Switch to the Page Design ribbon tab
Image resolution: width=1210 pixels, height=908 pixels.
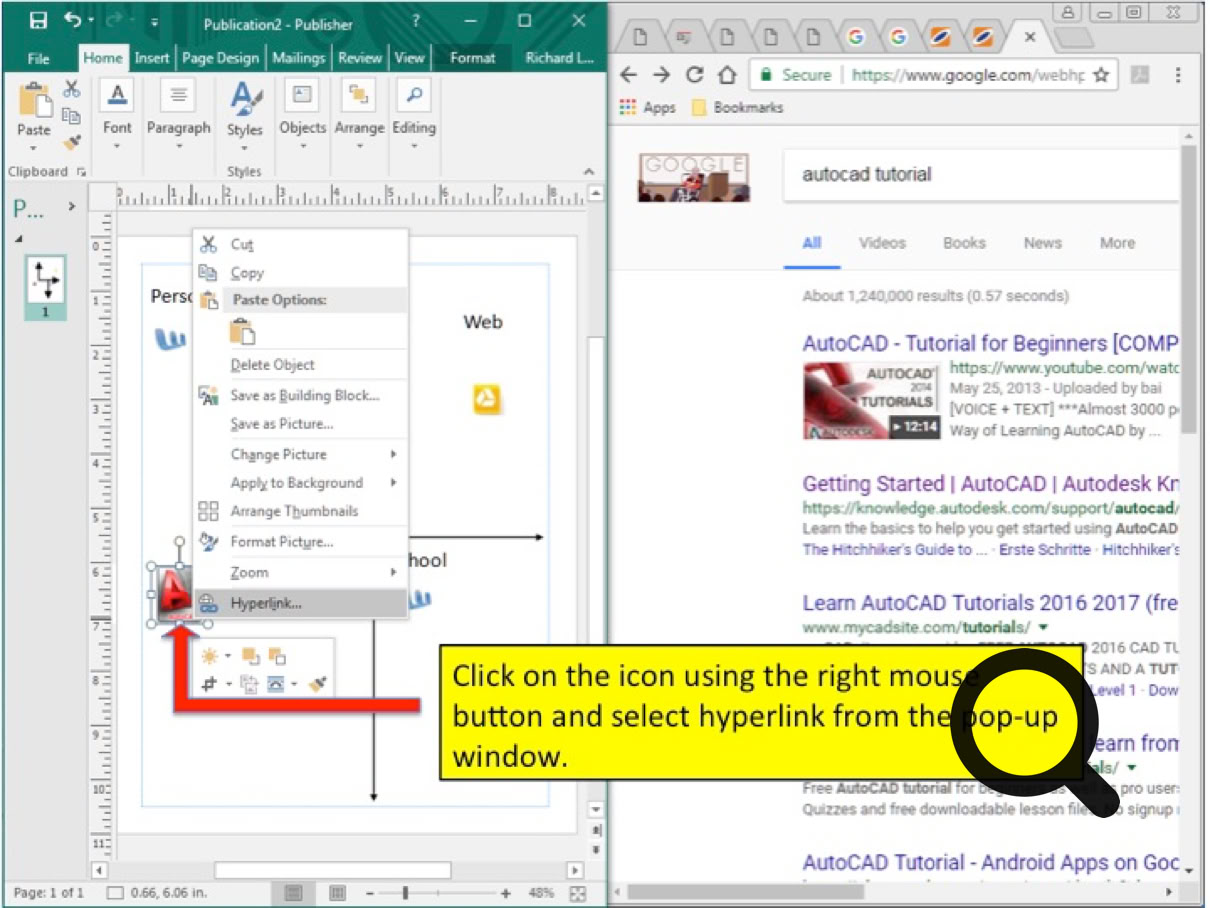219,58
